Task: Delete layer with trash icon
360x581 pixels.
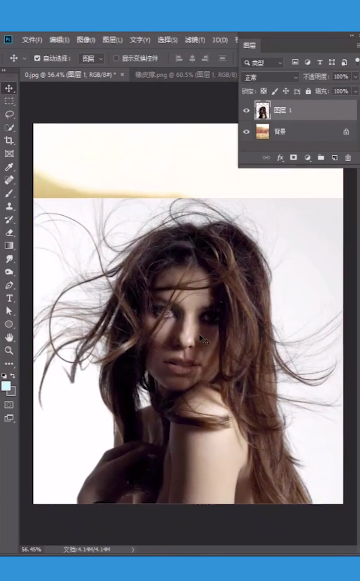Action: (348, 158)
